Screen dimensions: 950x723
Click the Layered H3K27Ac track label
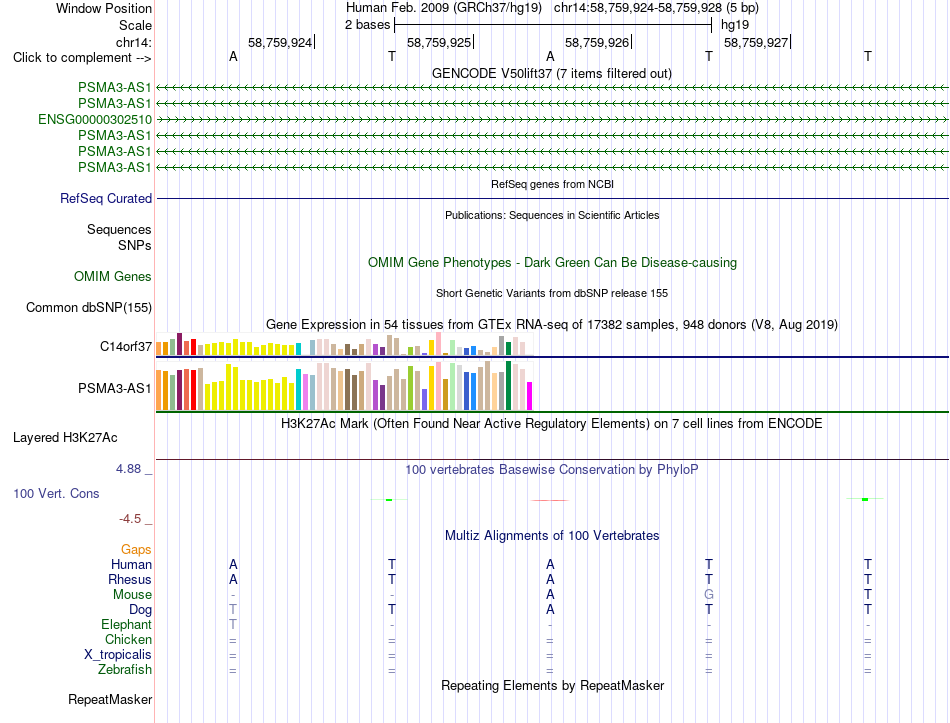(65, 438)
